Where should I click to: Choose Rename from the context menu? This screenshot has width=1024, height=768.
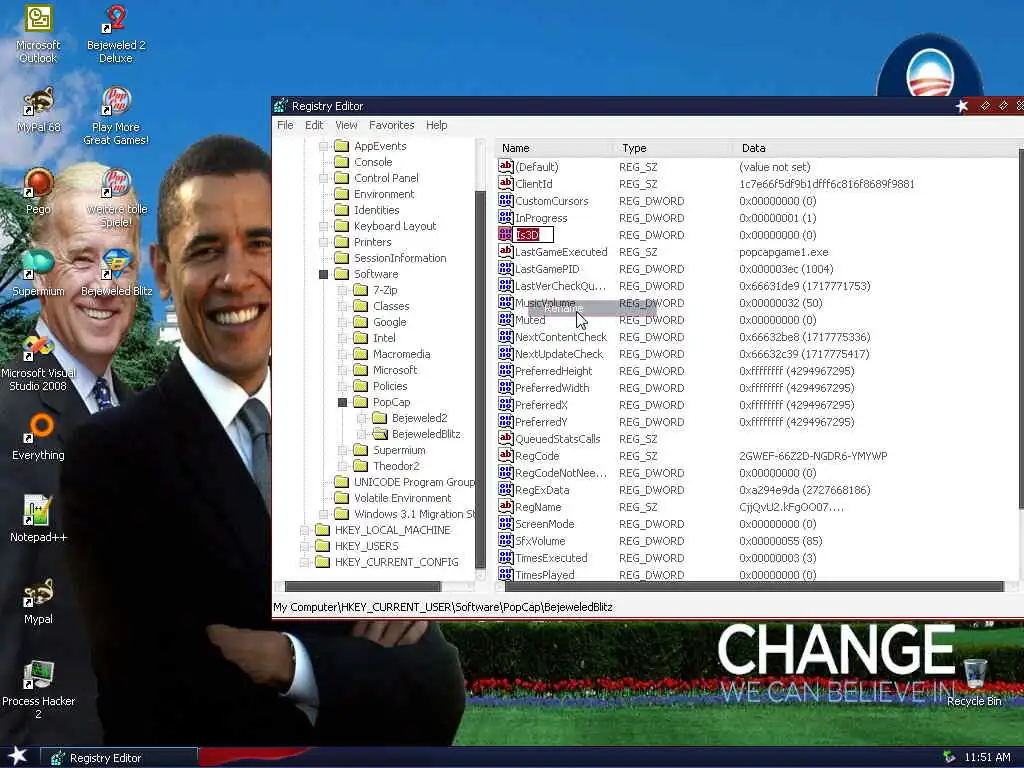591,309
